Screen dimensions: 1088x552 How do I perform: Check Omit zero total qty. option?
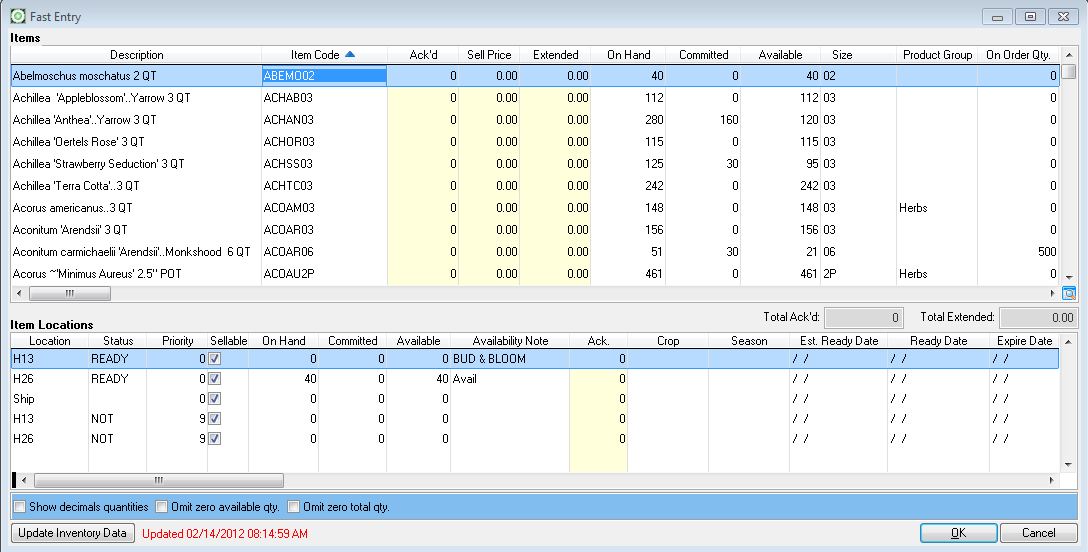[x=294, y=507]
